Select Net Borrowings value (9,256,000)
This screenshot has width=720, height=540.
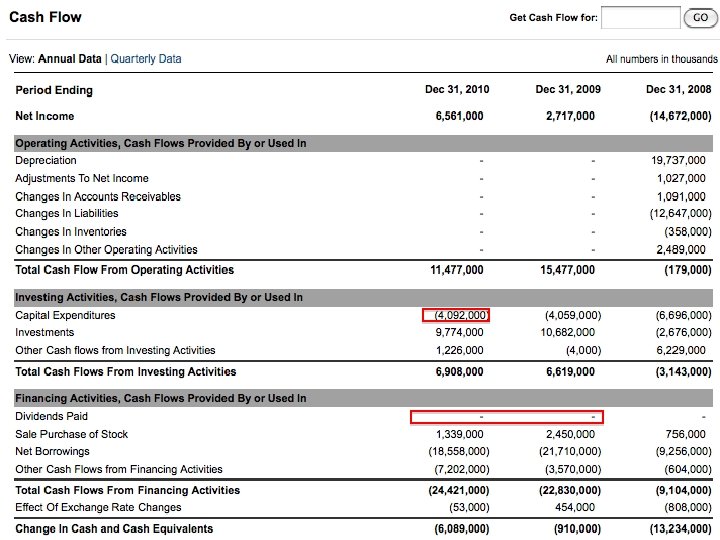tap(683, 451)
